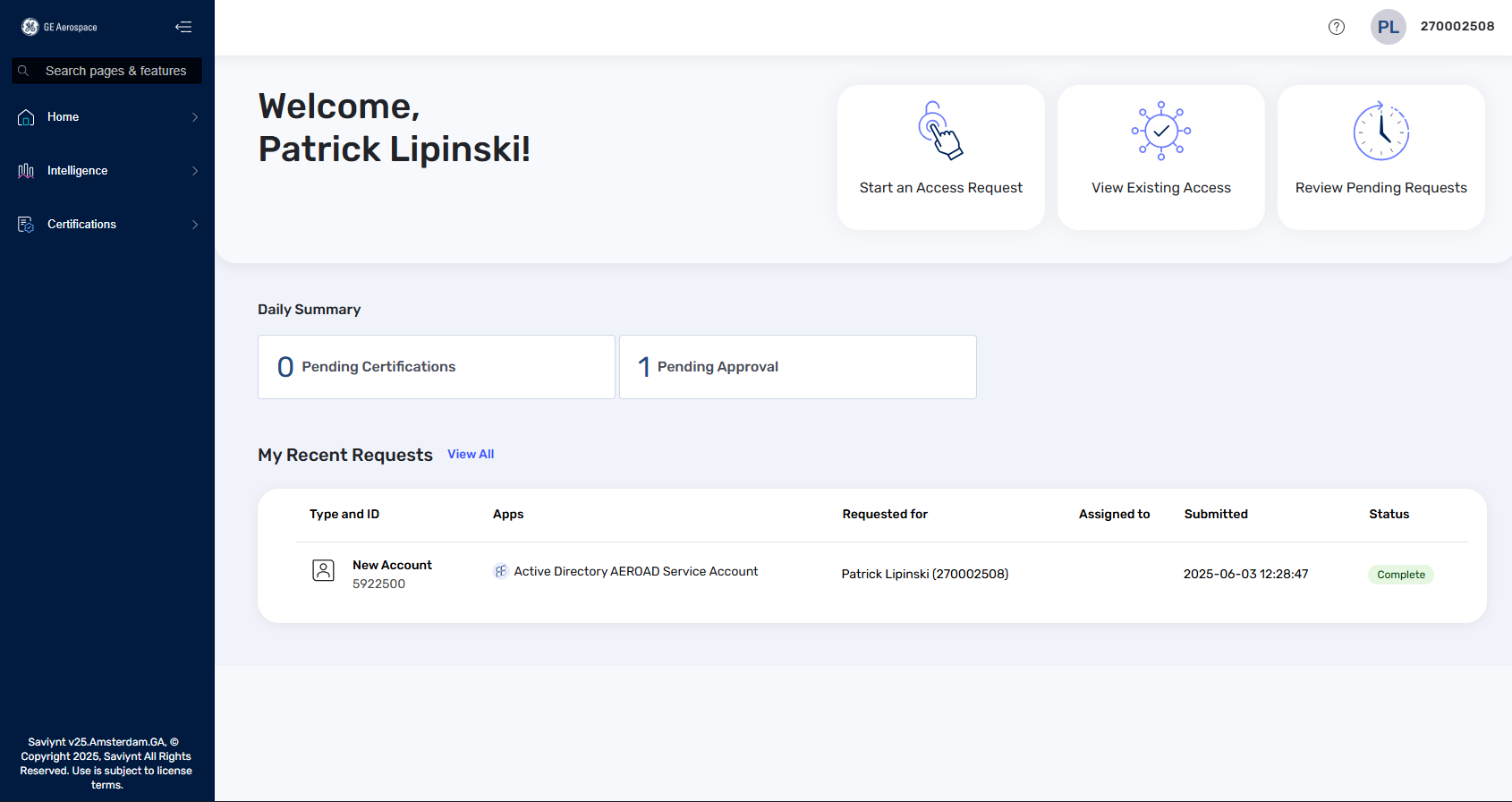Click the View Existing Access gear icon
This screenshot has width=1512, height=802.
coord(1160,131)
